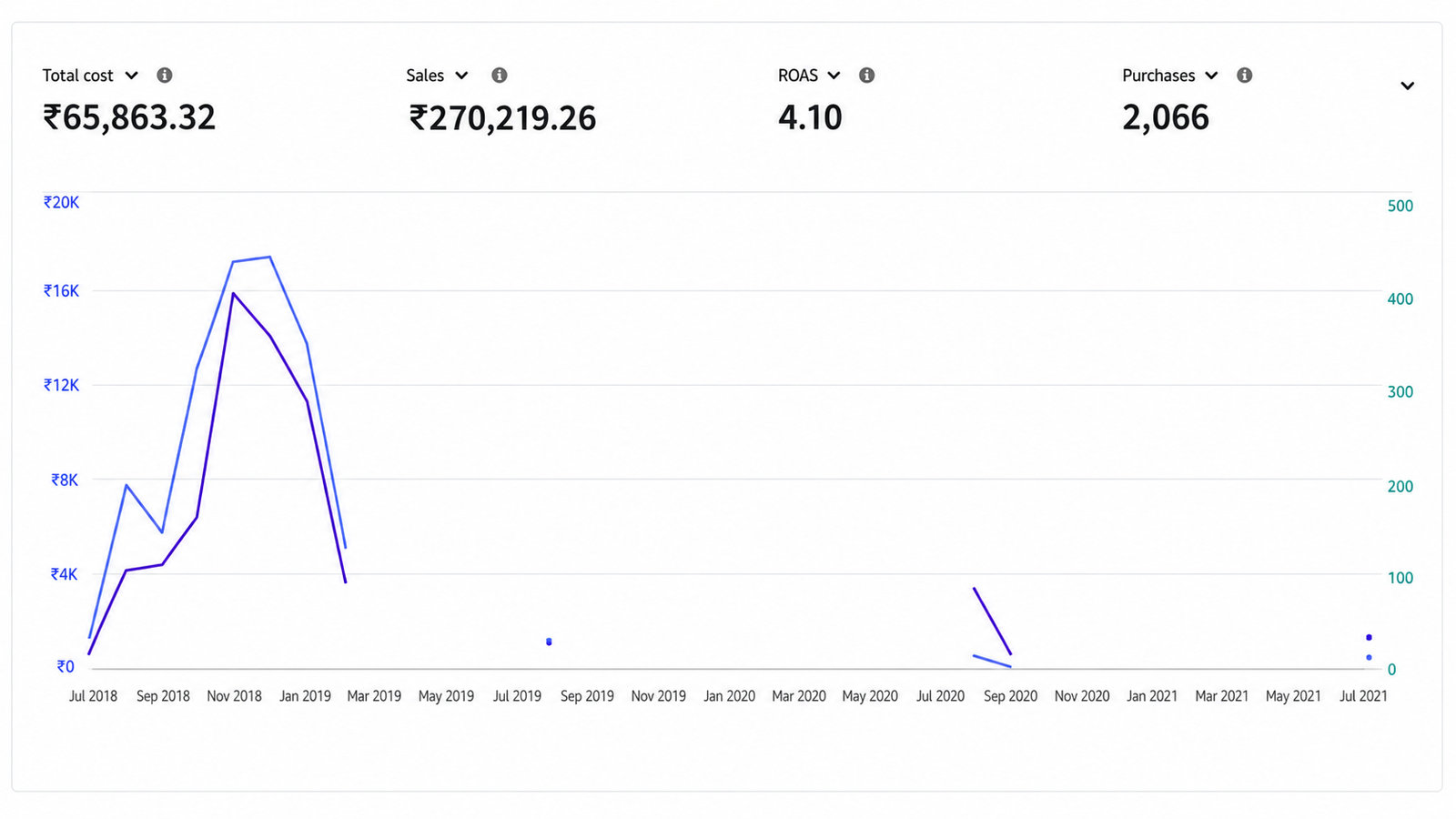This screenshot has width=1456, height=819.
Task: Click the ₹270,219.26 sales value
Action: tap(502, 117)
